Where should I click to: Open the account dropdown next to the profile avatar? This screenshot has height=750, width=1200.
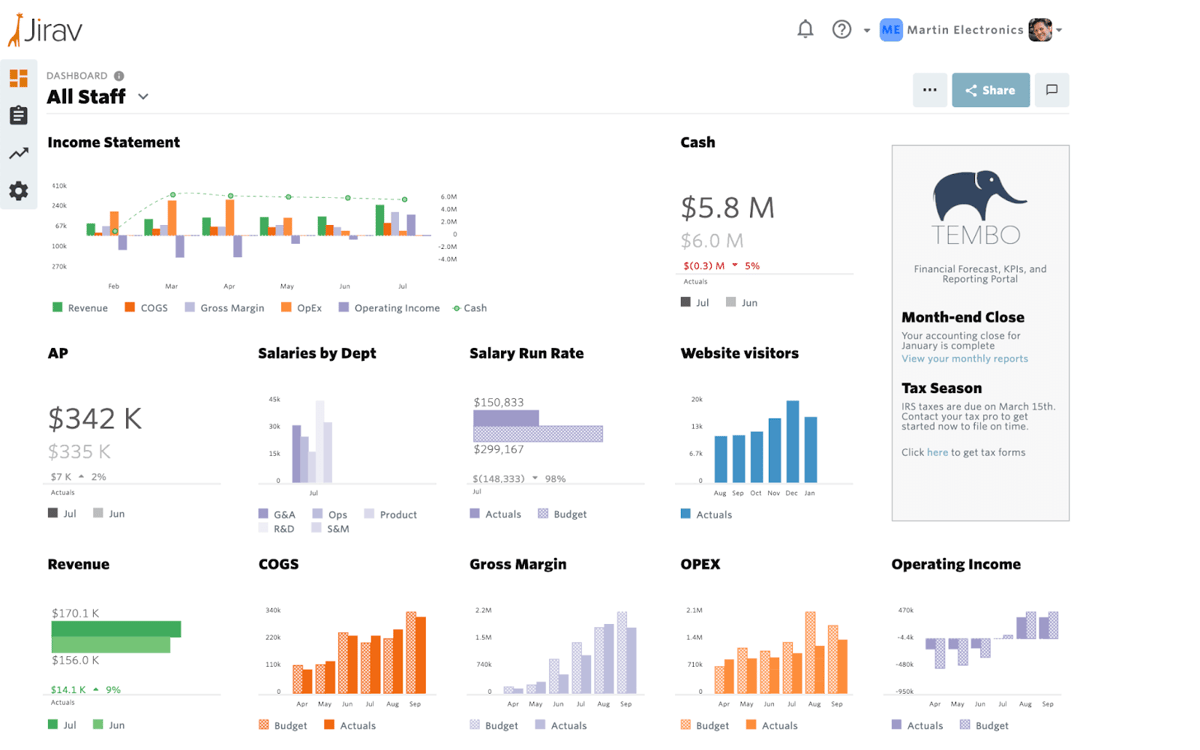tap(1060, 29)
